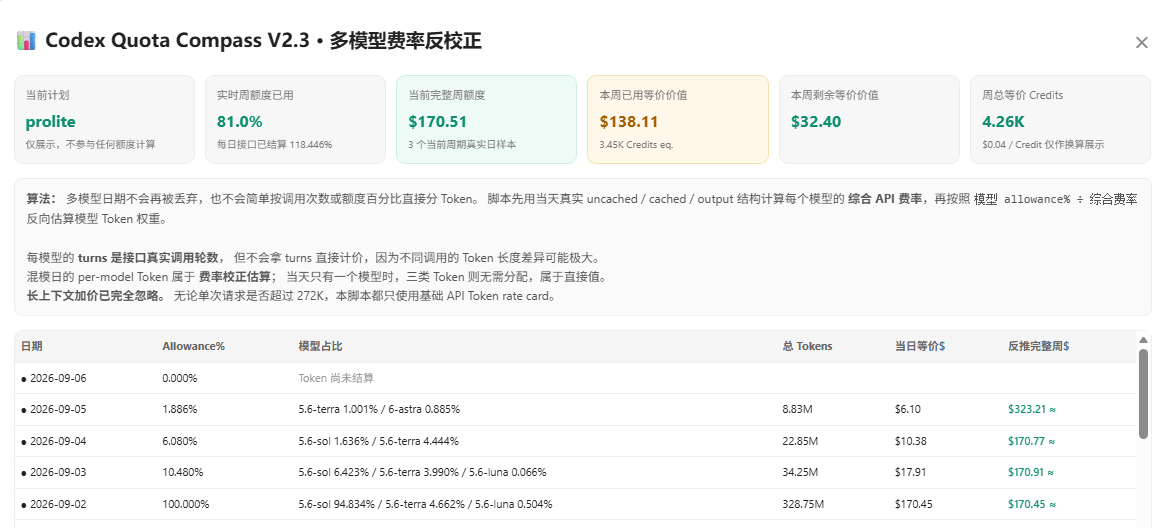Image resolution: width=1159 pixels, height=528 pixels.
Task: Open the 实时周额度已用 81.0% card
Action: click(296, 119)
